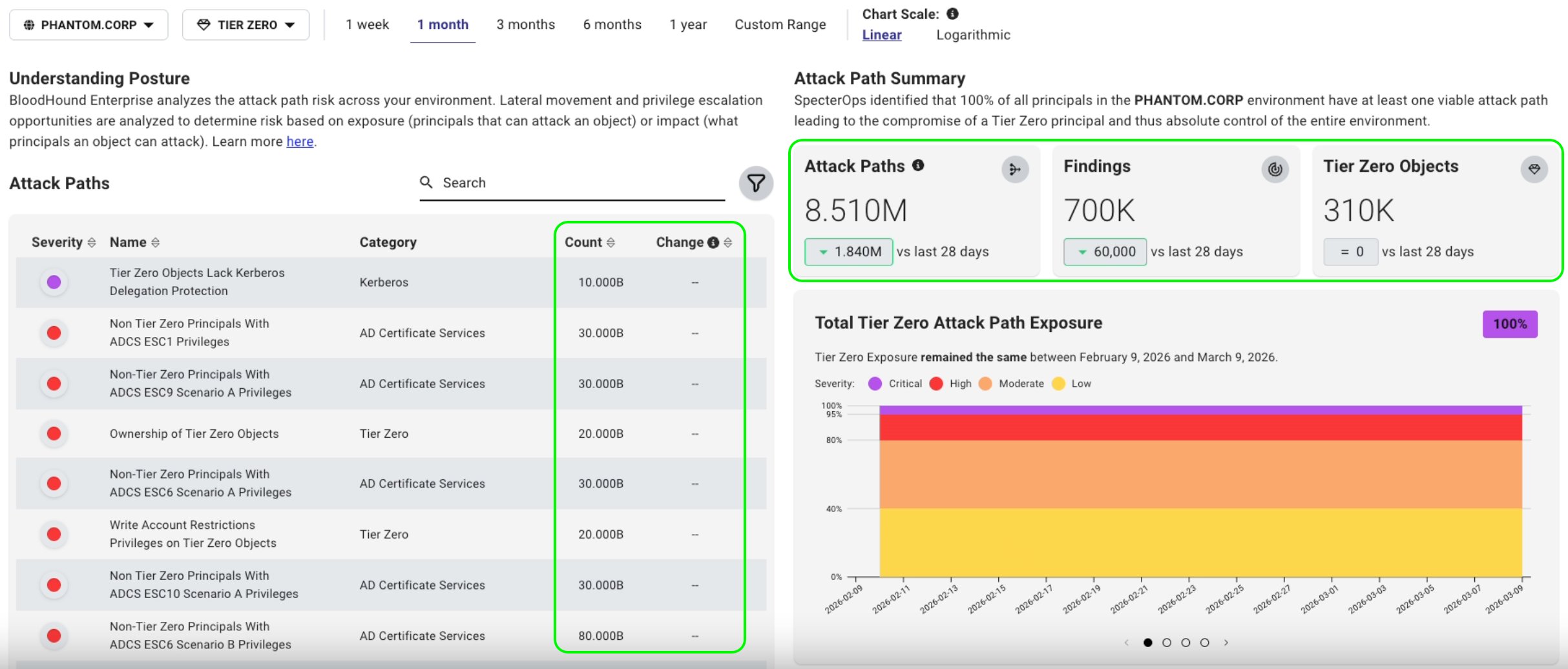Open the TIER ZERO selector dropdown

[x=246, y=25]
